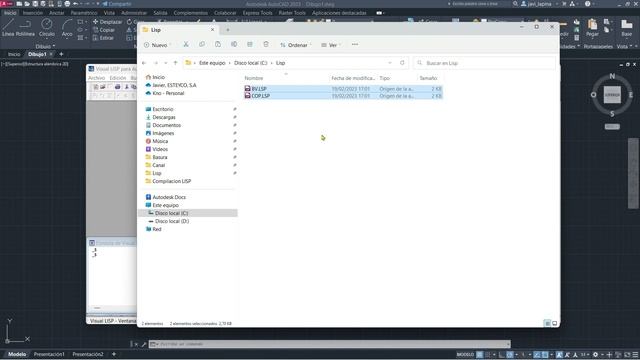
Task: Select the Línea drawing tool
Action: point(8,28)
